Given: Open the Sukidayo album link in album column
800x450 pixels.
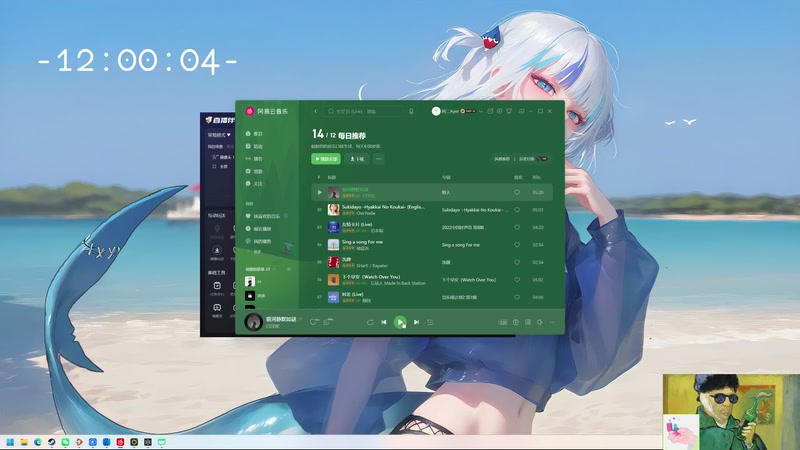Looking at the screenshot, I should (x=474, y=210).
